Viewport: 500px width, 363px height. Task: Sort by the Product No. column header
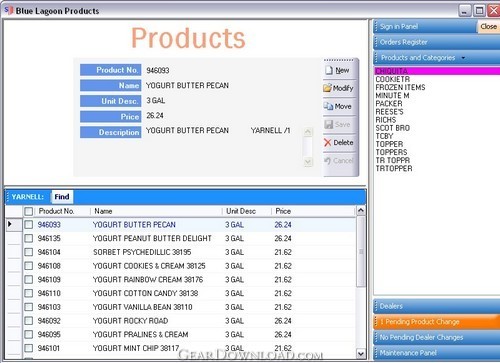(x=62, y=211)
